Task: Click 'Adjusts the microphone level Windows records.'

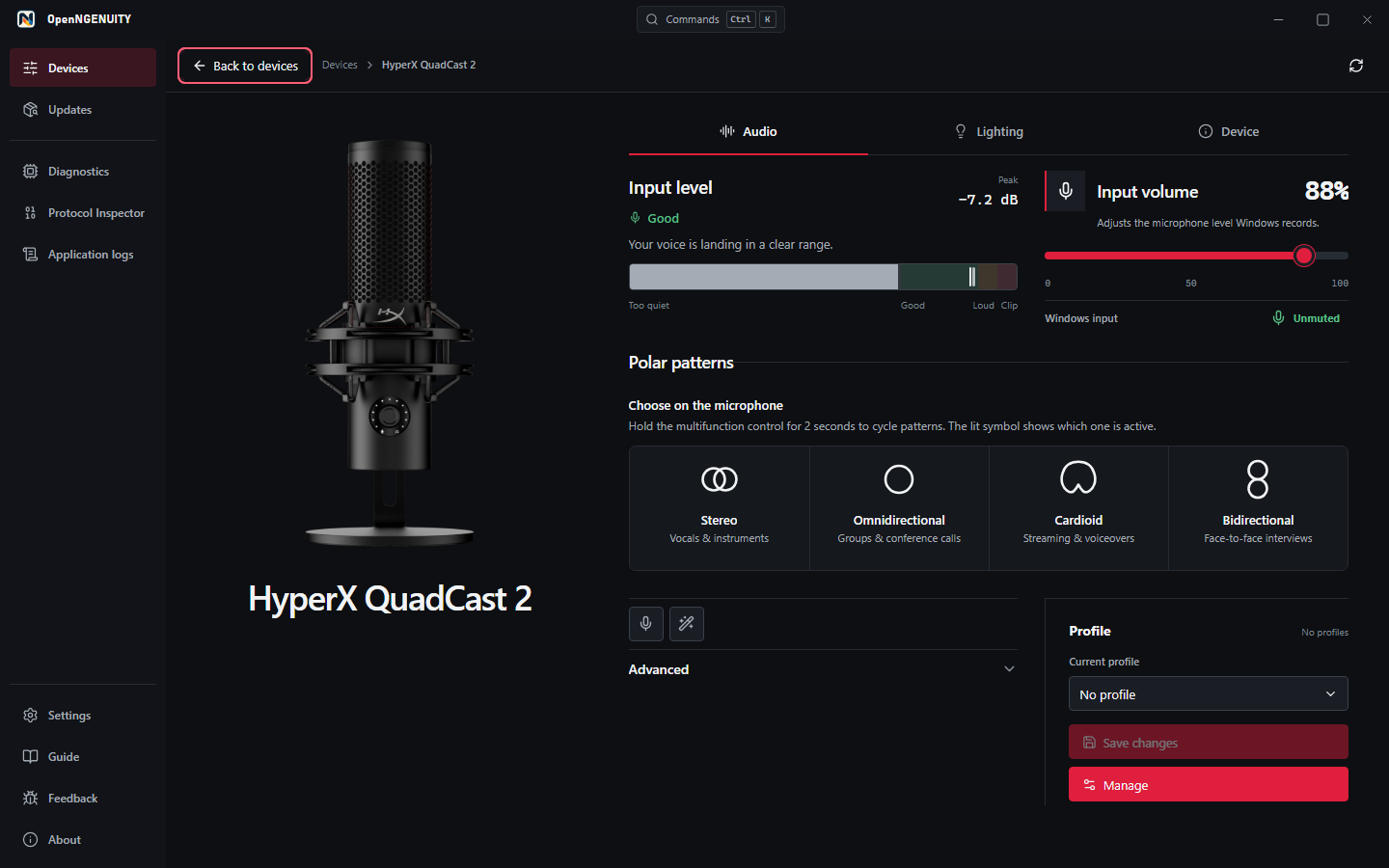Action: 1208,224
